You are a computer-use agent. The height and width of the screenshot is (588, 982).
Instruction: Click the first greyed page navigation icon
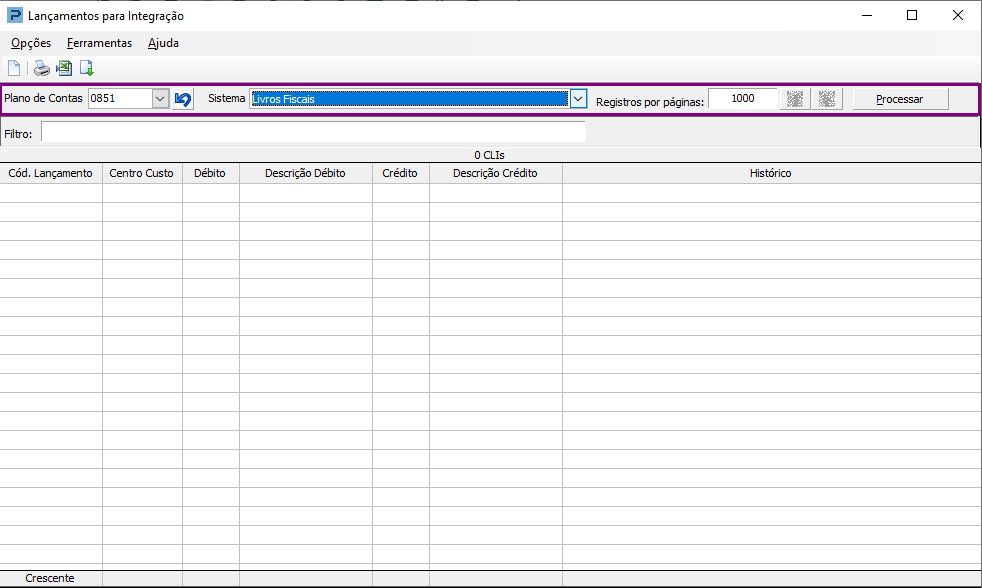(x=795, y=99)
